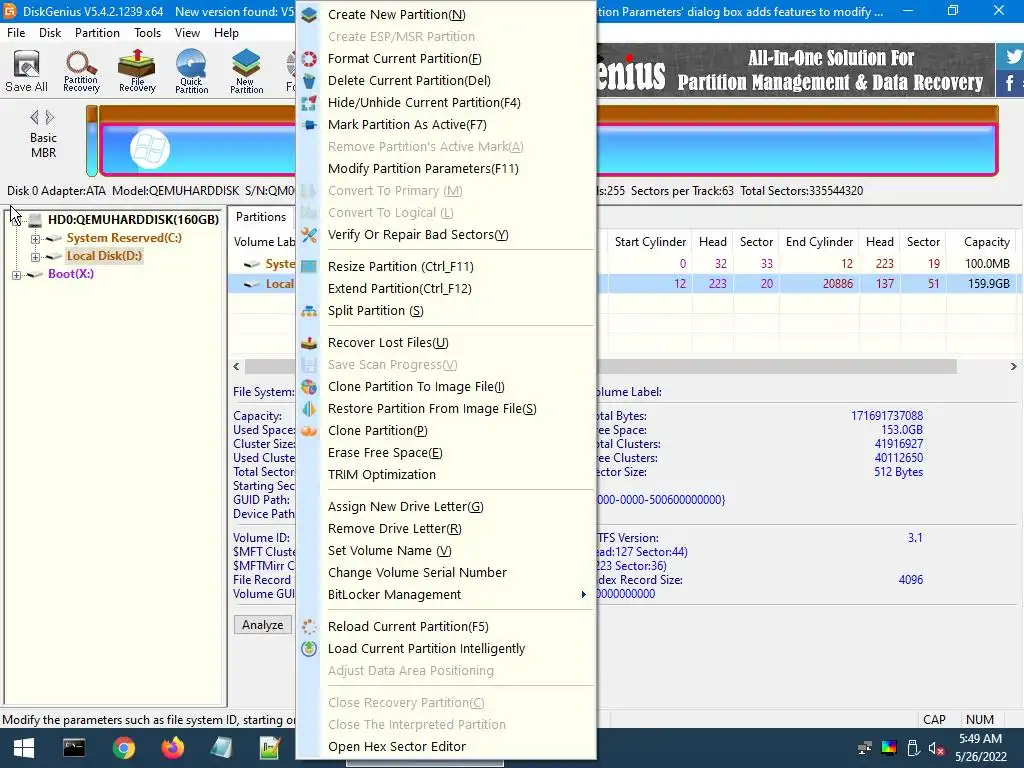Go to previous disk arrow
This screenshot has width=1024, height=768.
(x=34, y=118)
